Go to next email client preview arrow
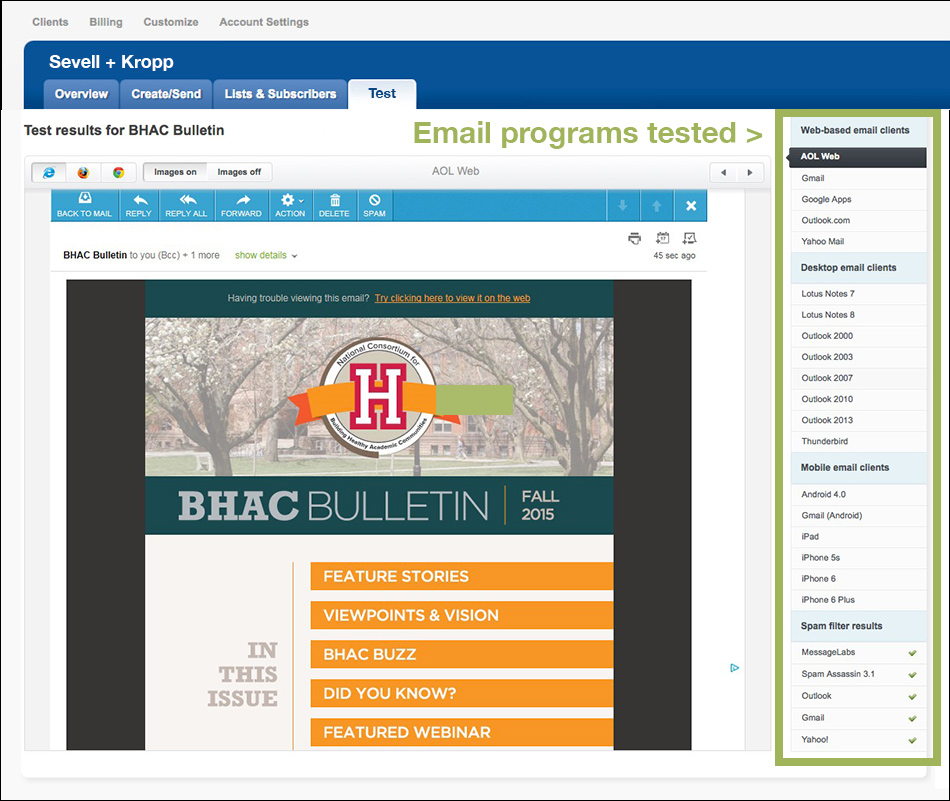Image resolution: width=950 pixels, height=801 pixels. [x=750, y=173]
